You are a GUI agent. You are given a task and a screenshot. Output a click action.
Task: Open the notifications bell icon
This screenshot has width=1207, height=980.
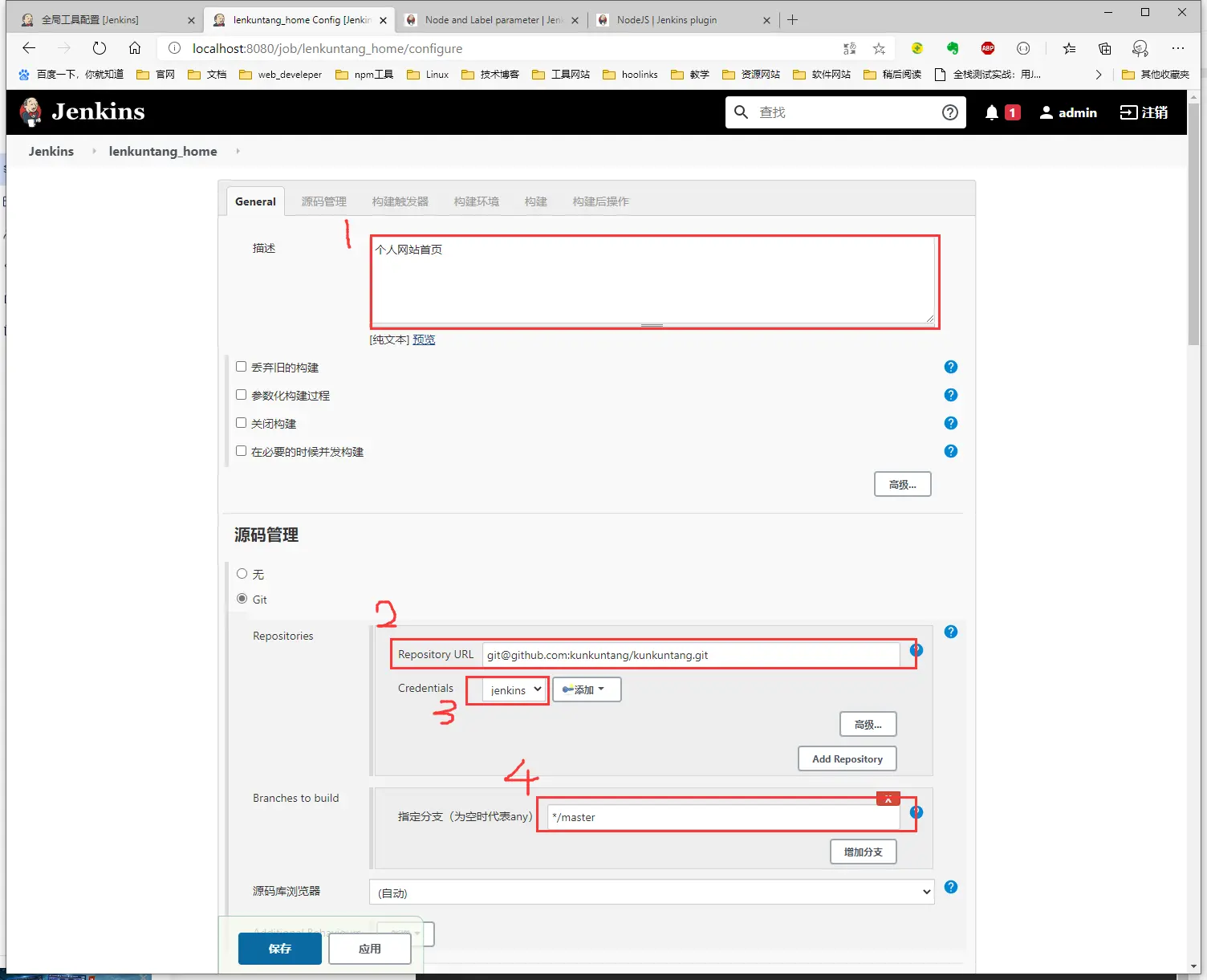point(992,112)
